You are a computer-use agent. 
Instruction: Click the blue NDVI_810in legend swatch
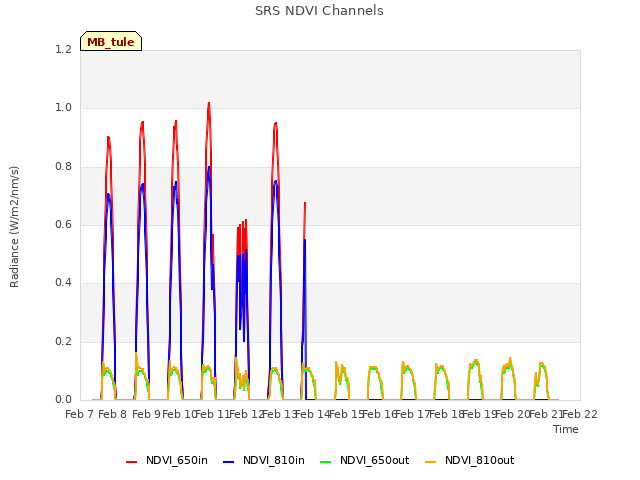coord(229,462)
